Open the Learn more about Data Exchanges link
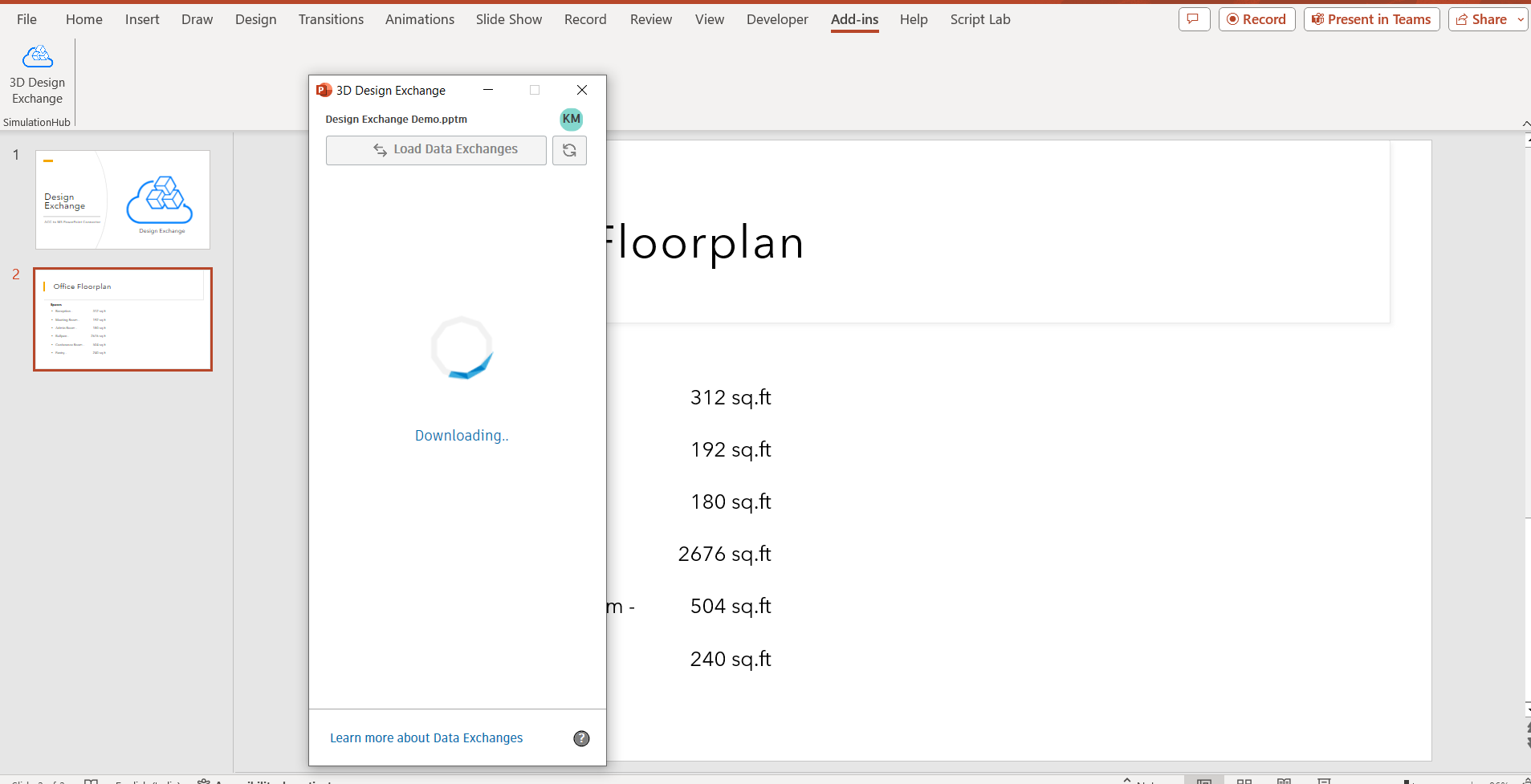Screen dimensions: 1531x784 426,738
